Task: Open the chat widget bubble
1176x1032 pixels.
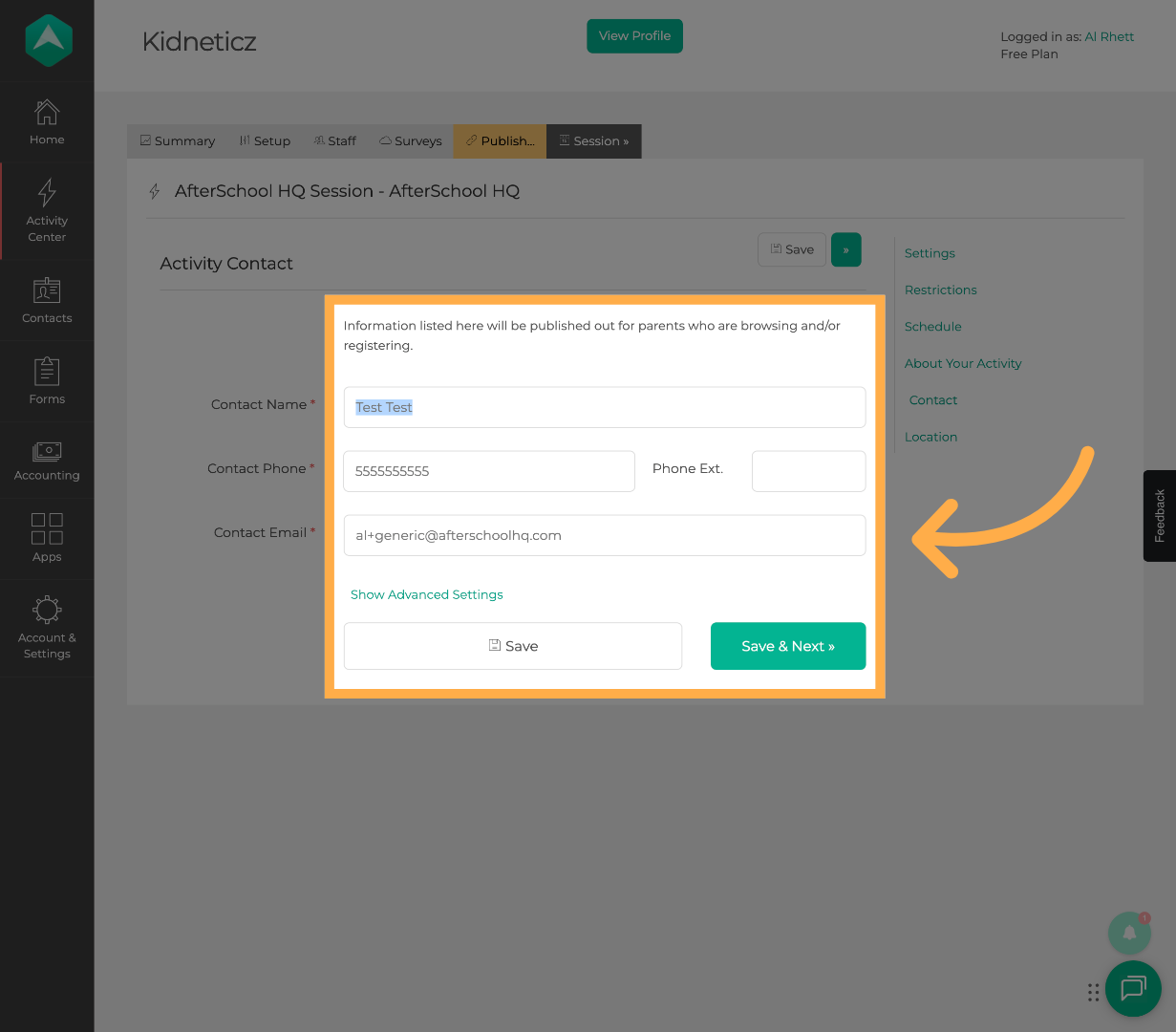Action: coord(1133,988)
